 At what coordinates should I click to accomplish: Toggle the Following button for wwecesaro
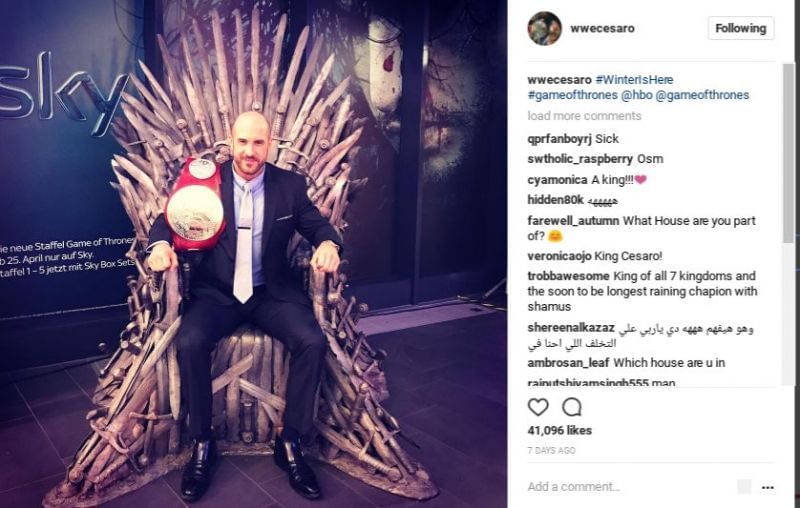(741, 29)
